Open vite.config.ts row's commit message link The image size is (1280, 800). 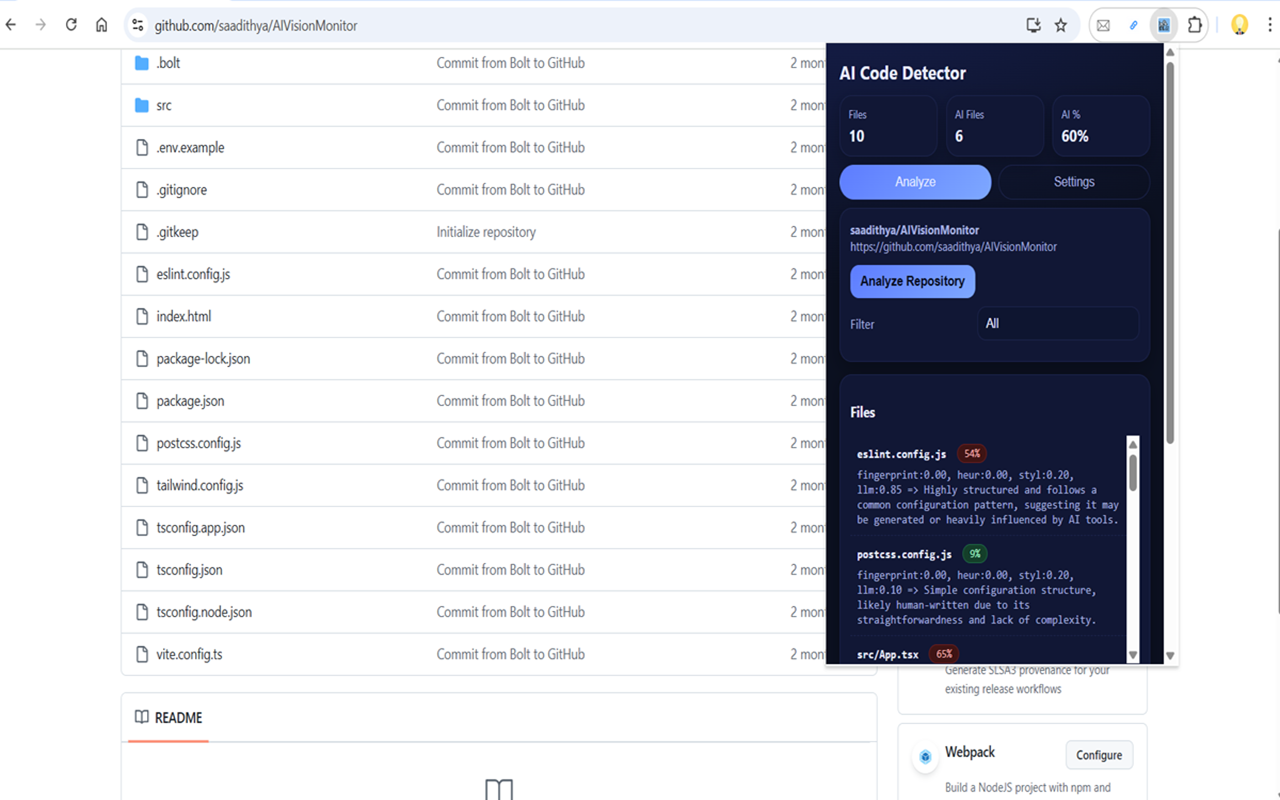tap(510, 654)
